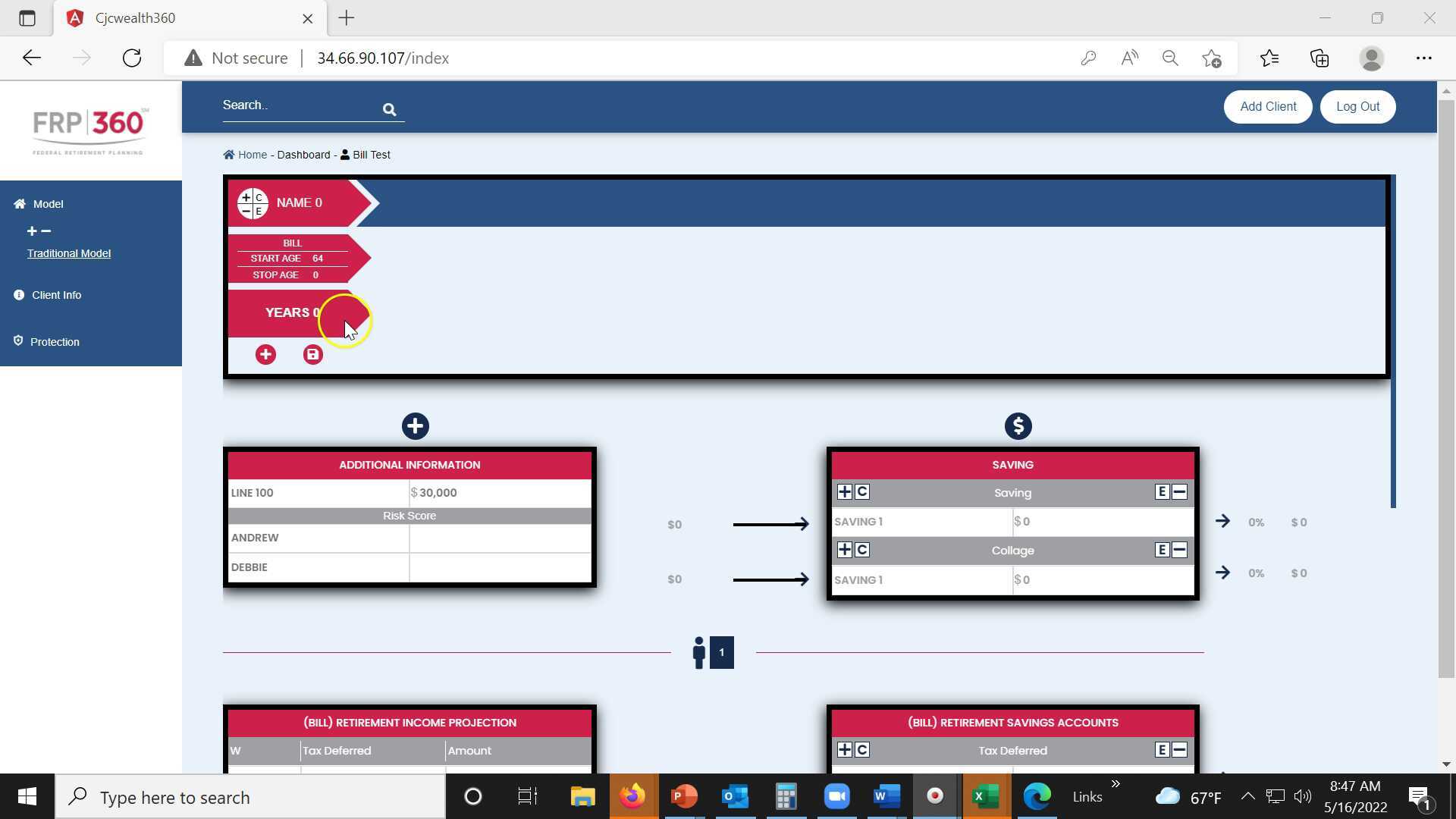Open the Client Info menu item

tap(56, 295)
